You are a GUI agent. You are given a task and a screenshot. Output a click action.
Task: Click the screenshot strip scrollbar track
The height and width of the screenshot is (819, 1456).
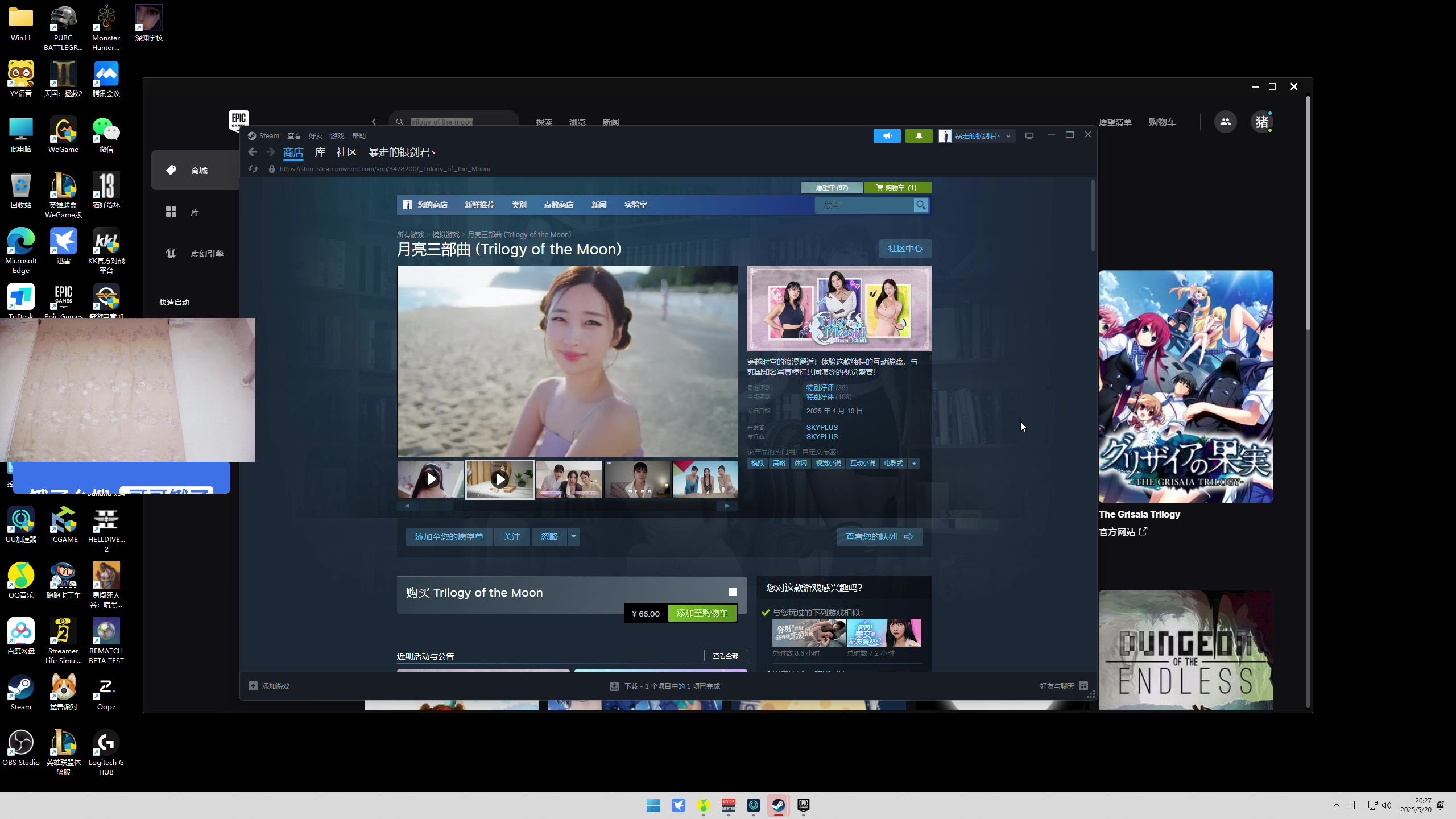(567, 506)
